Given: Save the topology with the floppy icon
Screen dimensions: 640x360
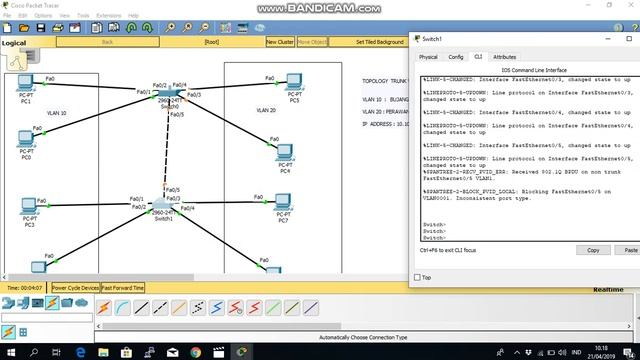Looking at the screenshot, I should pyautogui.click(x=41, y=28).
